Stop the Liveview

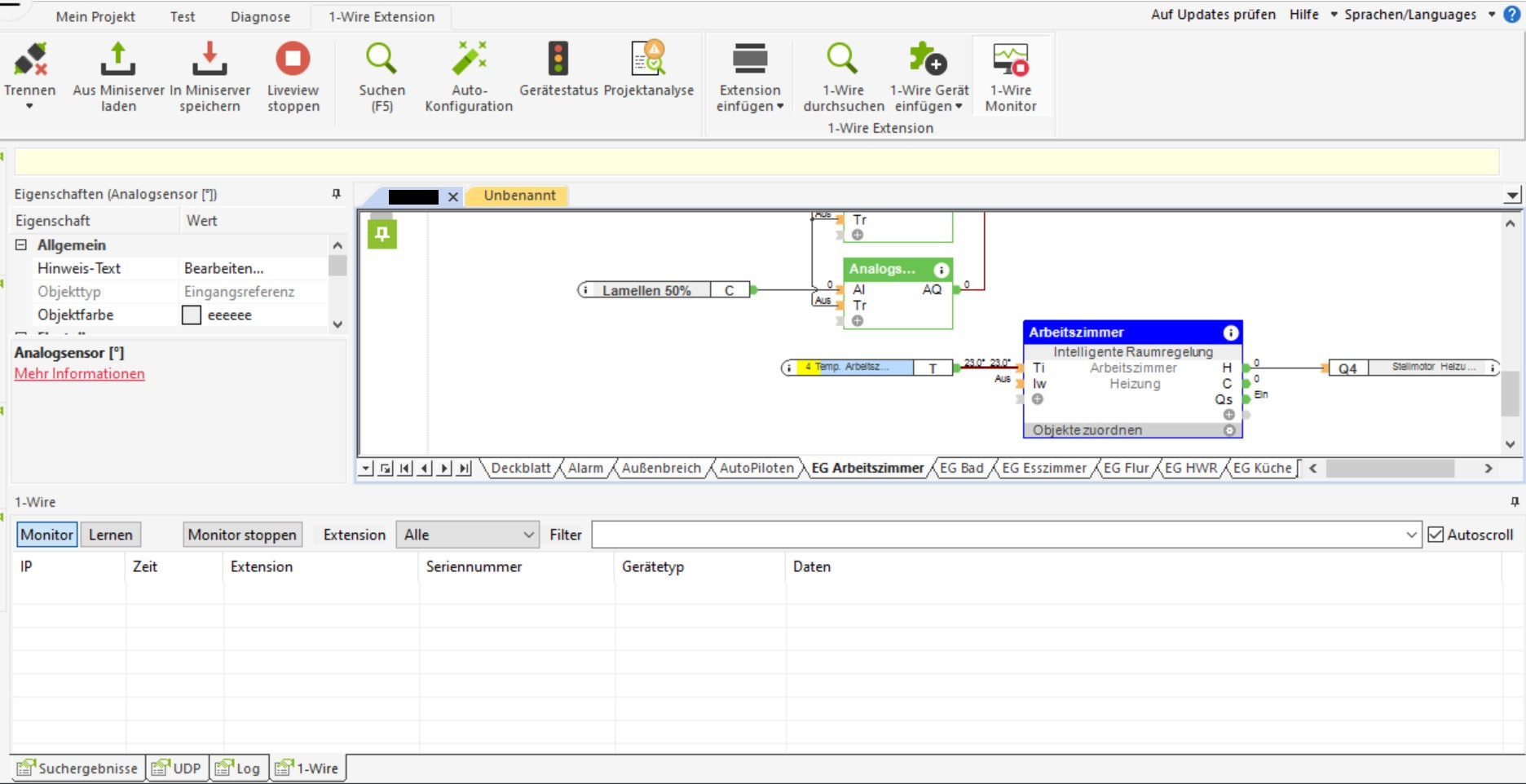pyautogui.click(x=293, y=60)
